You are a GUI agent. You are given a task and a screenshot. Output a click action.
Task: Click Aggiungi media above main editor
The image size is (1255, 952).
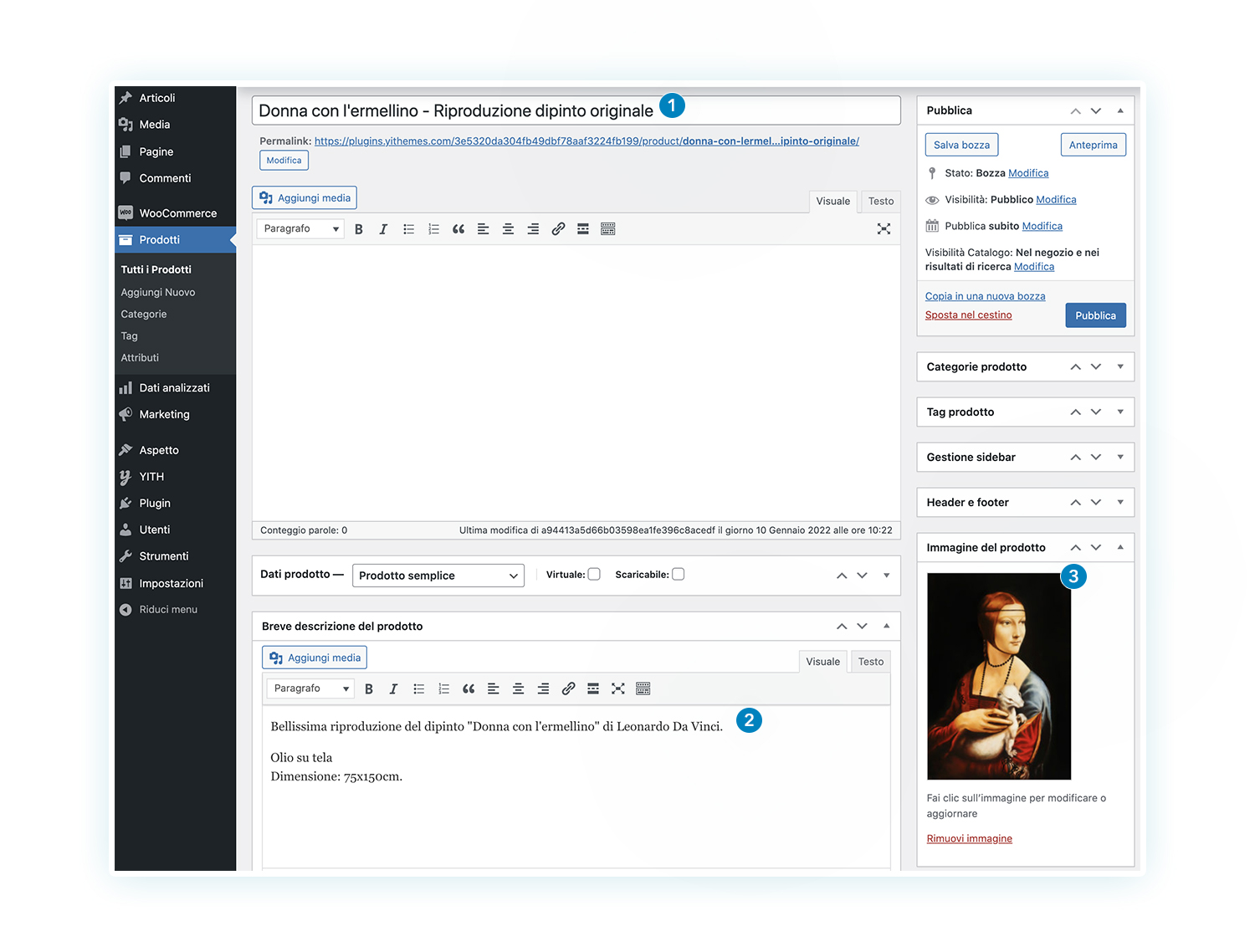pyautogui.click(x=305, y=198)
